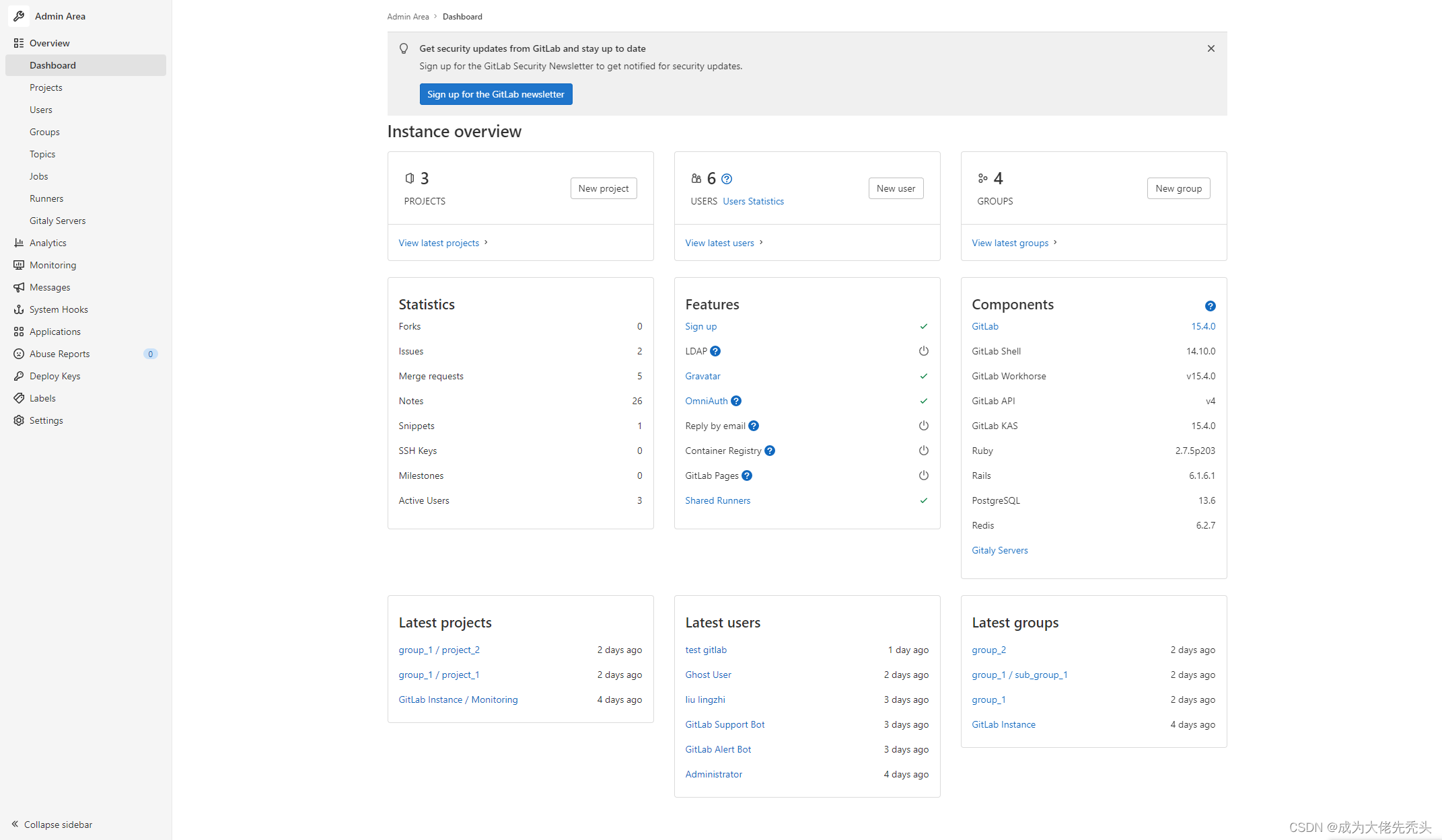1442x840 pixels.
Task: Open the test gitlab user
Action: coord(705,650)
